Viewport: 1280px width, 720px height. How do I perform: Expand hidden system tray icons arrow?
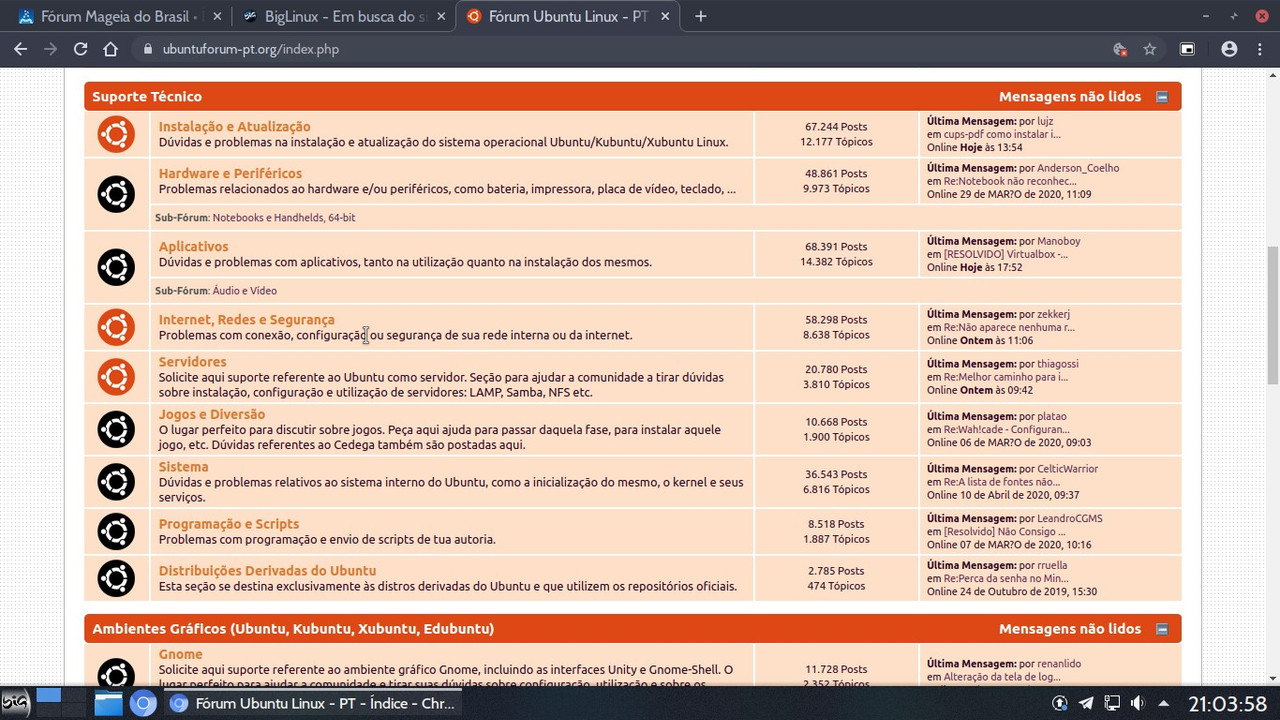(1163, 704)
